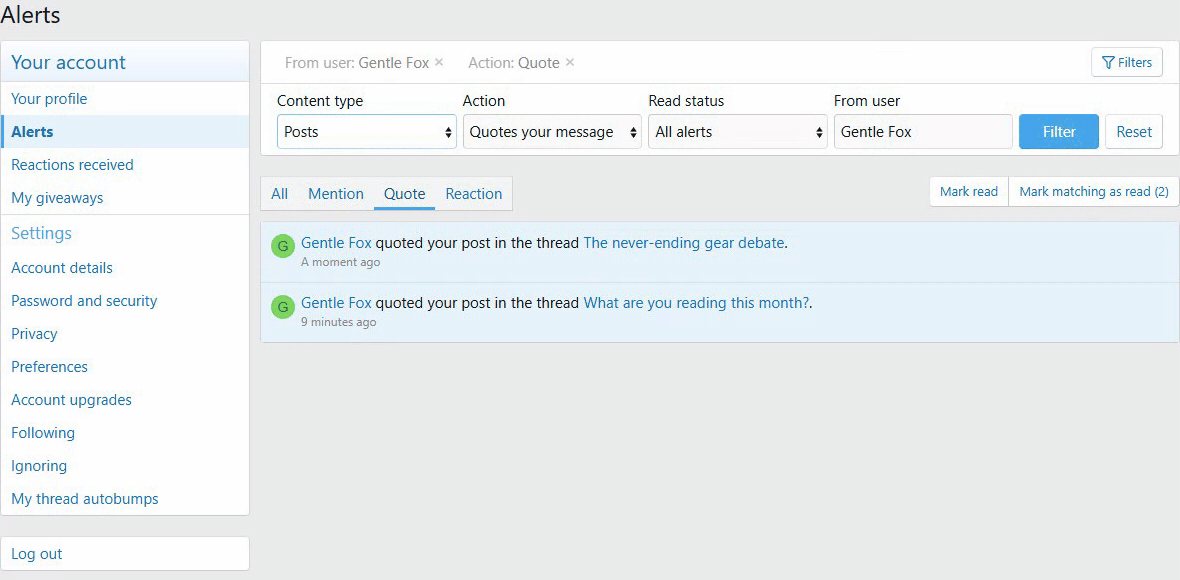
Task: Reset the alert filters
Action: coord(1134,132)
